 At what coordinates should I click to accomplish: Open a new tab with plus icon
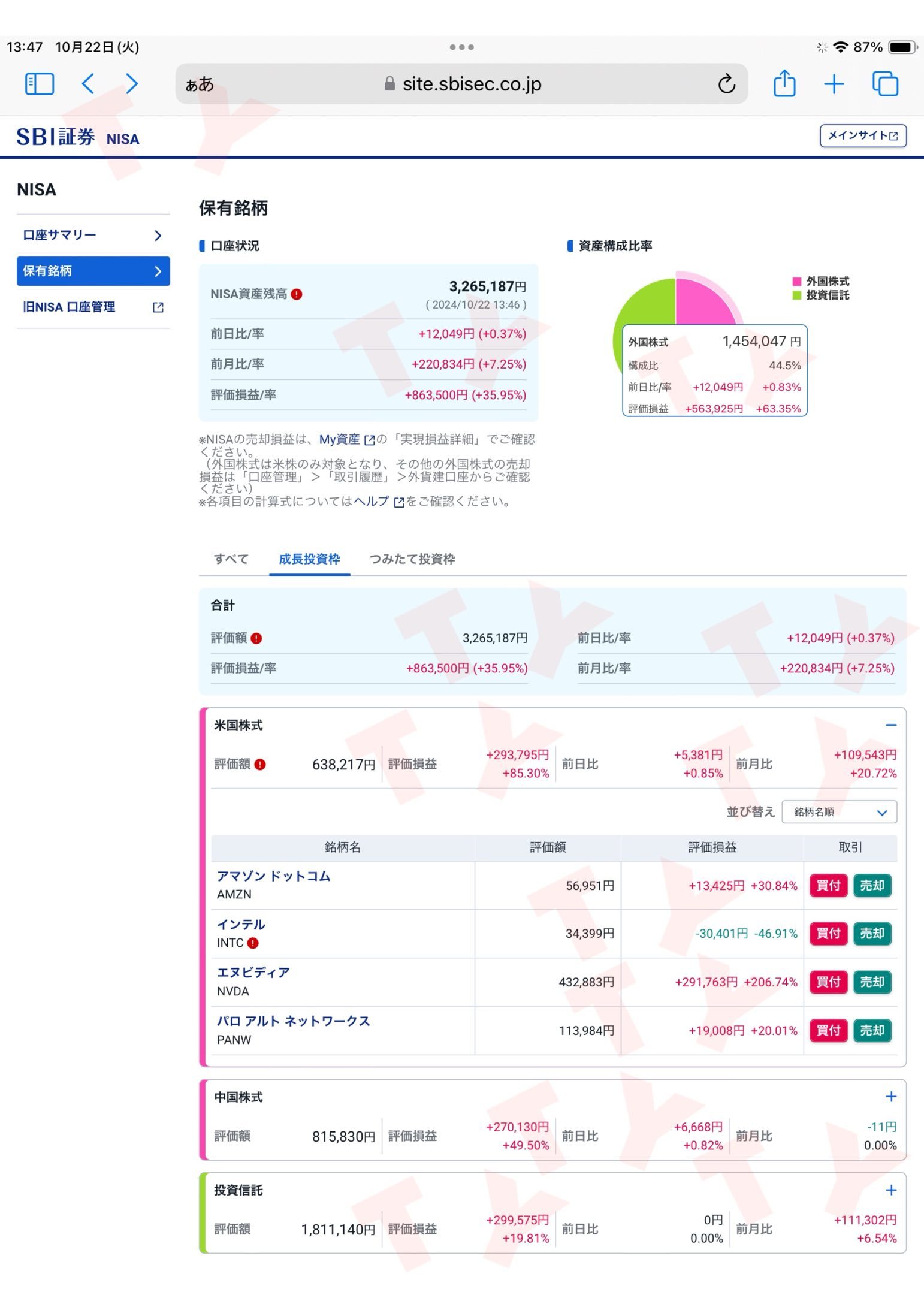834,84
